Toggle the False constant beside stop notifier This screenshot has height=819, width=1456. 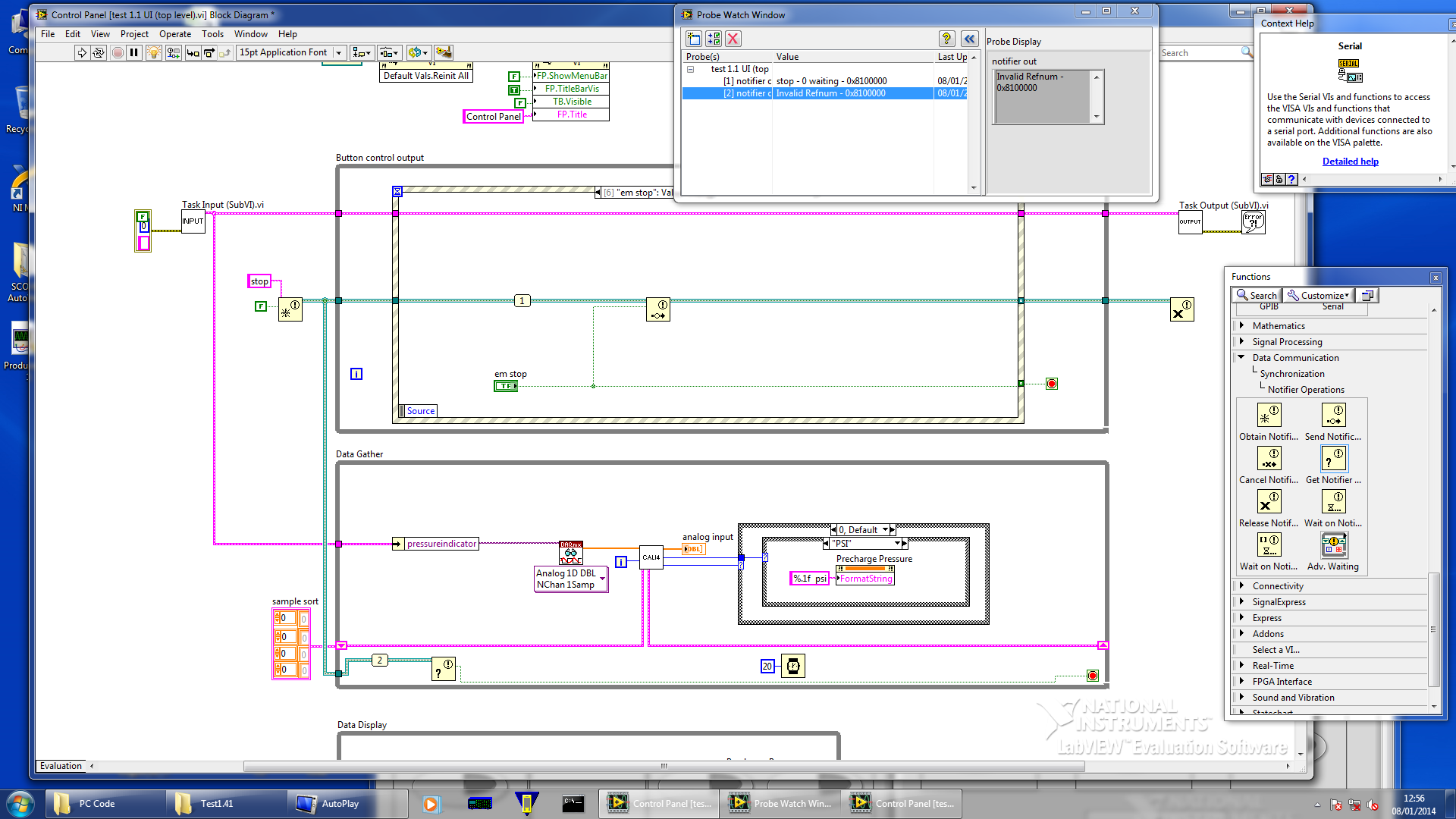[x=261, y=306]
